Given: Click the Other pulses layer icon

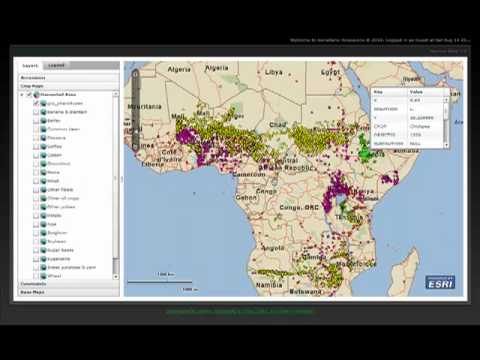Looking at the screenshot, I should [x=43, y=207].
